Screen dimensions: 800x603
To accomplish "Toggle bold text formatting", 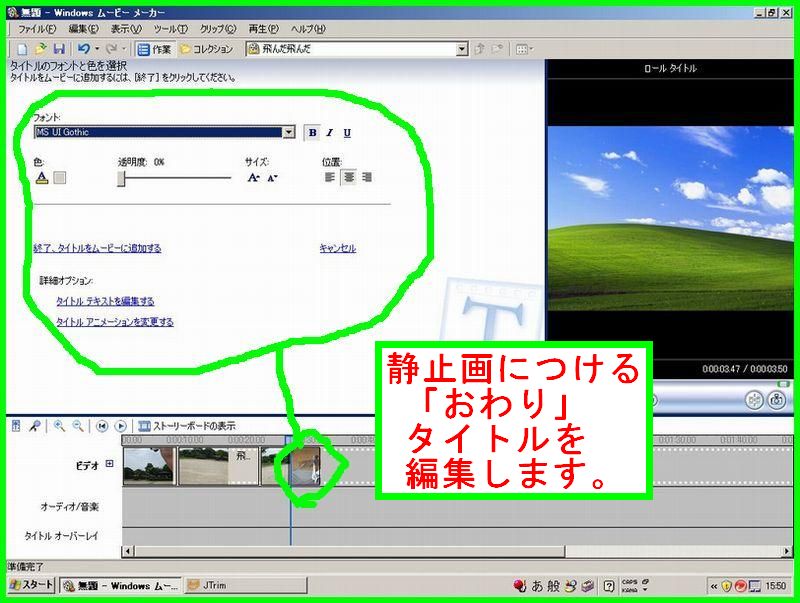I will tap(312, 133).
